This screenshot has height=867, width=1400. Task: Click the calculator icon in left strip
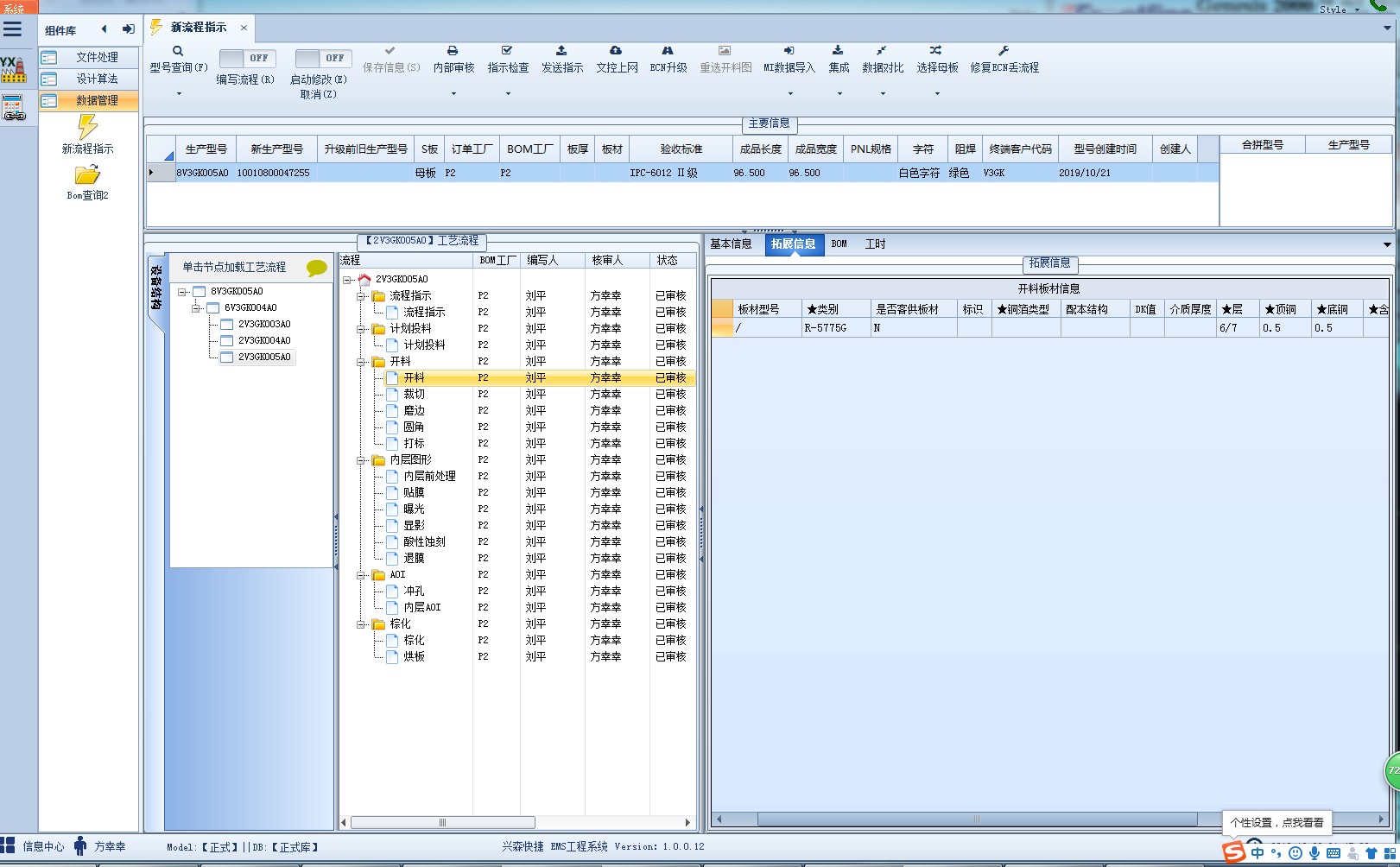[x=13, y=108]
